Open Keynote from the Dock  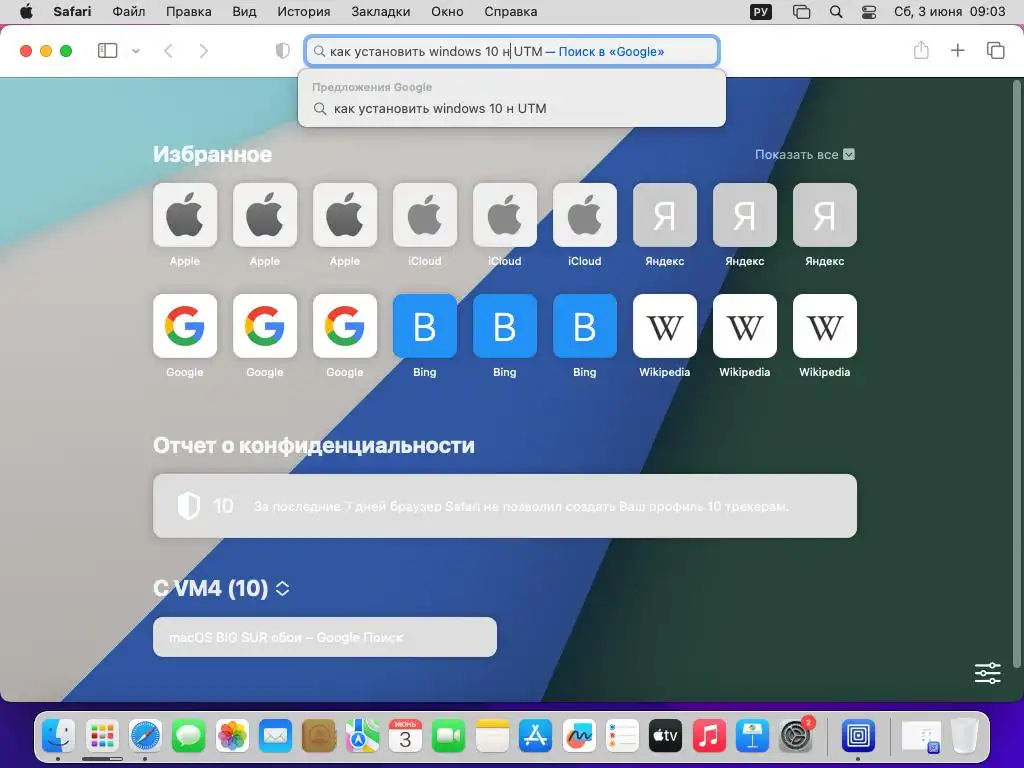(x=752, y=737)
